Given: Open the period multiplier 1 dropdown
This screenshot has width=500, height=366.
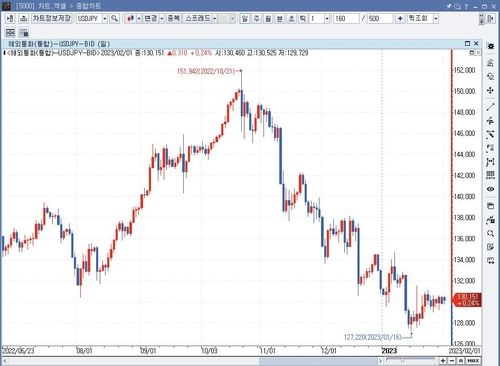Looking at the screenshot, I should click(x=327, y=19).
